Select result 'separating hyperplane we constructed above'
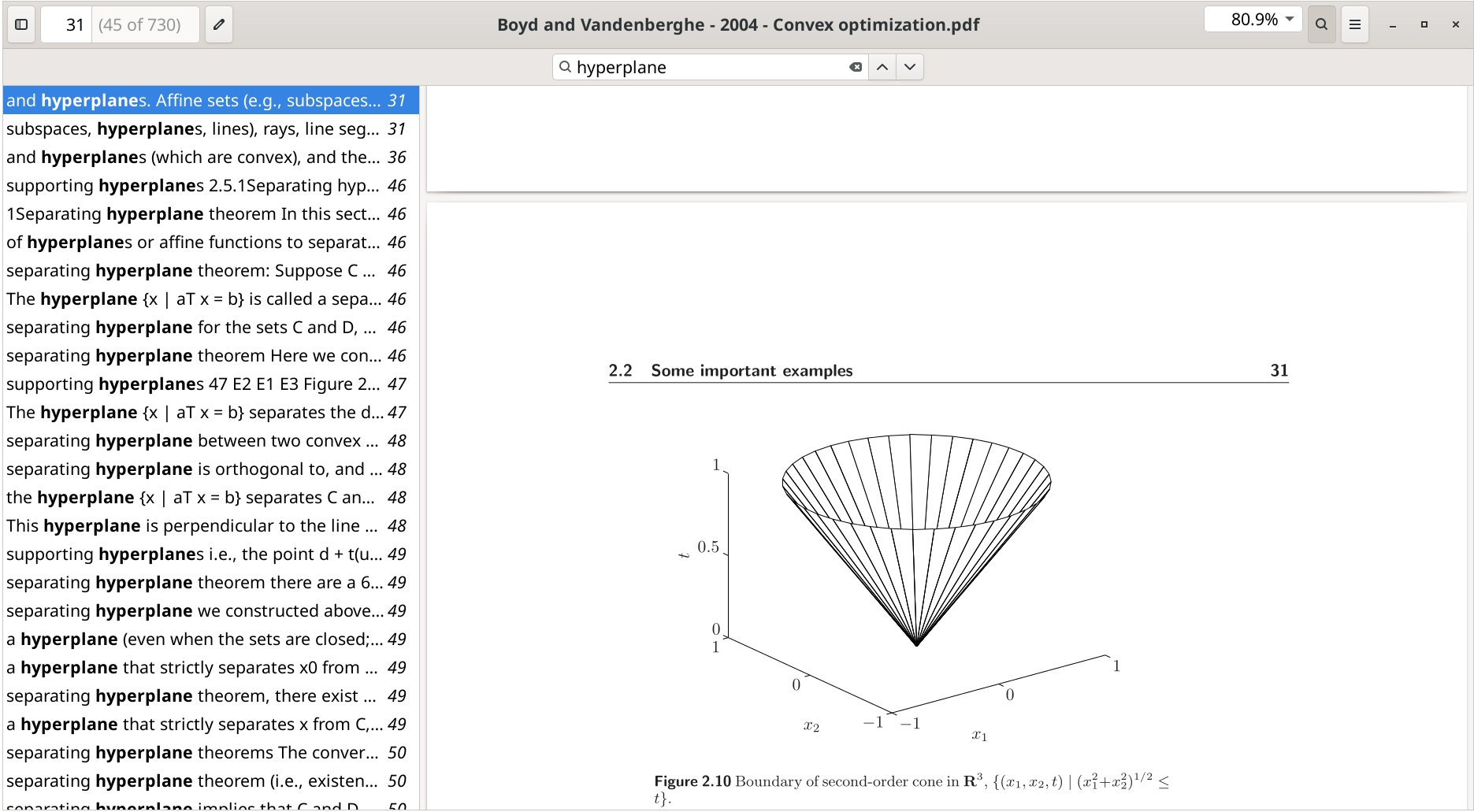The width and height of the screenshot is (1474, 812). point(210,611)
